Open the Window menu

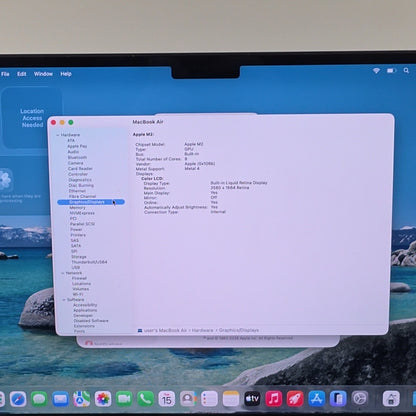(43, 74)
